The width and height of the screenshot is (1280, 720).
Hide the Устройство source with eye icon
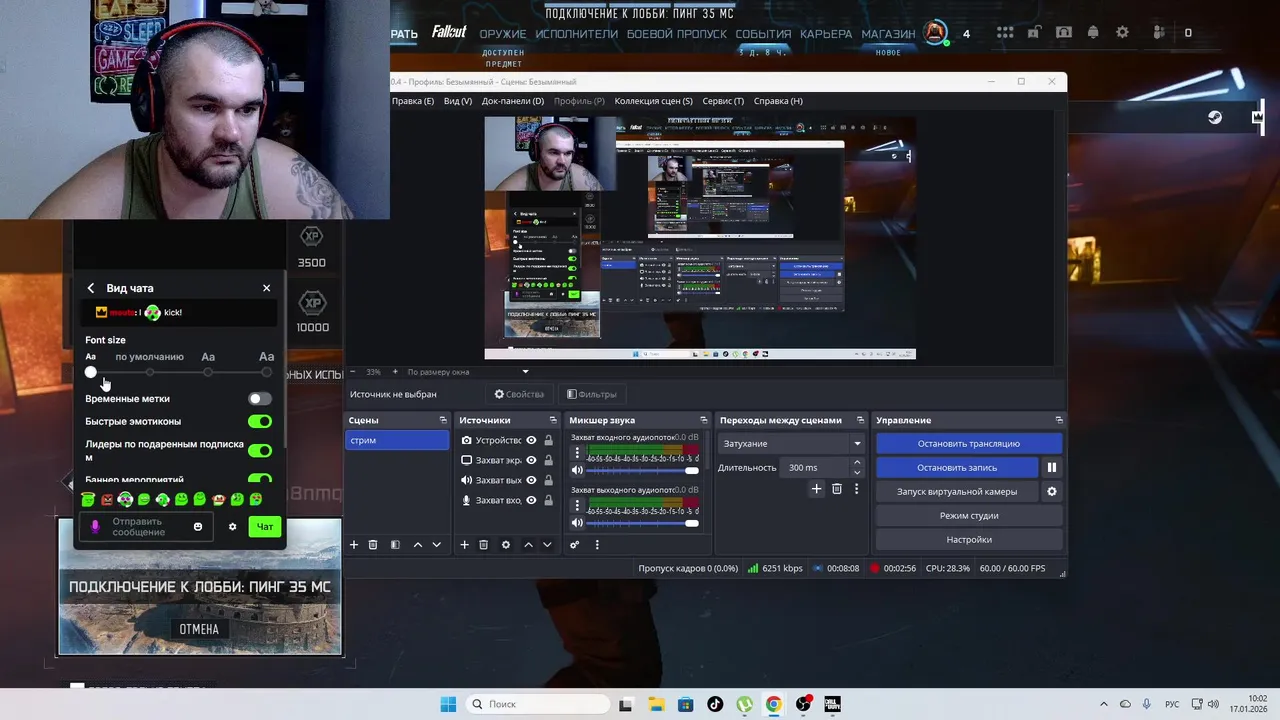click(x=531, y=441)
